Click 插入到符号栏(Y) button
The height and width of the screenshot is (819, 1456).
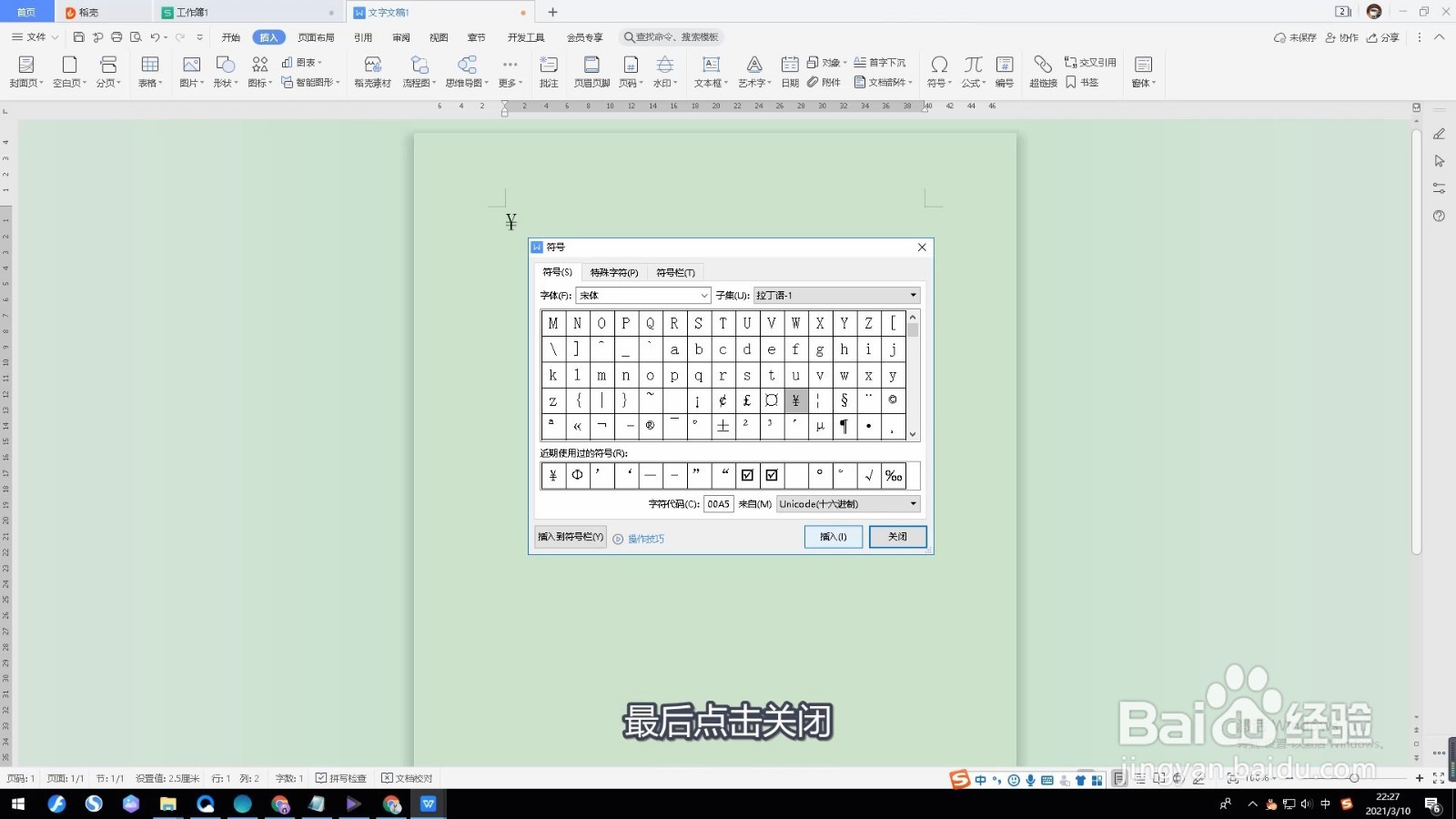(x=571, y=537)
